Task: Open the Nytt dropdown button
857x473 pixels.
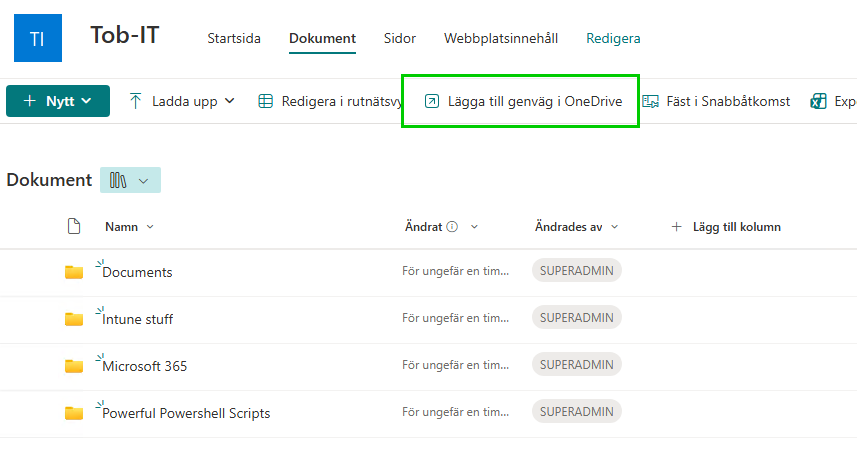Action: point(58,101)
